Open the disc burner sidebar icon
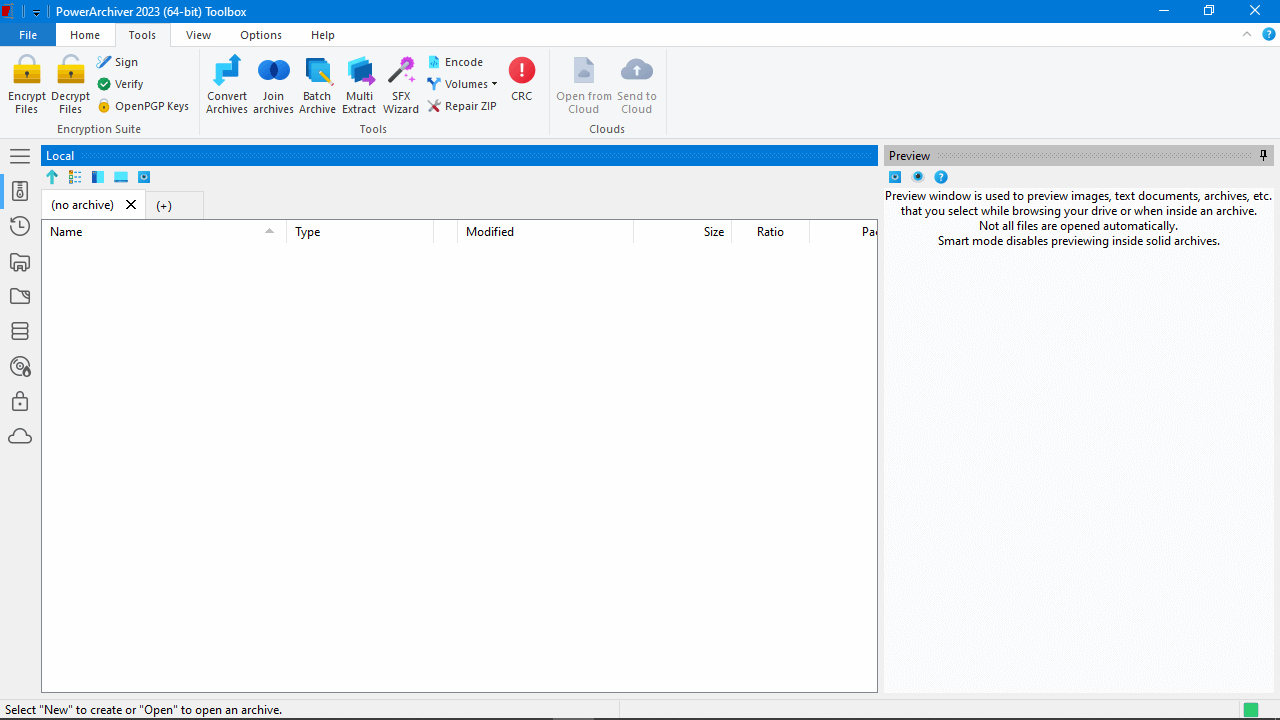1280x720 pixels. coord(20,367)
